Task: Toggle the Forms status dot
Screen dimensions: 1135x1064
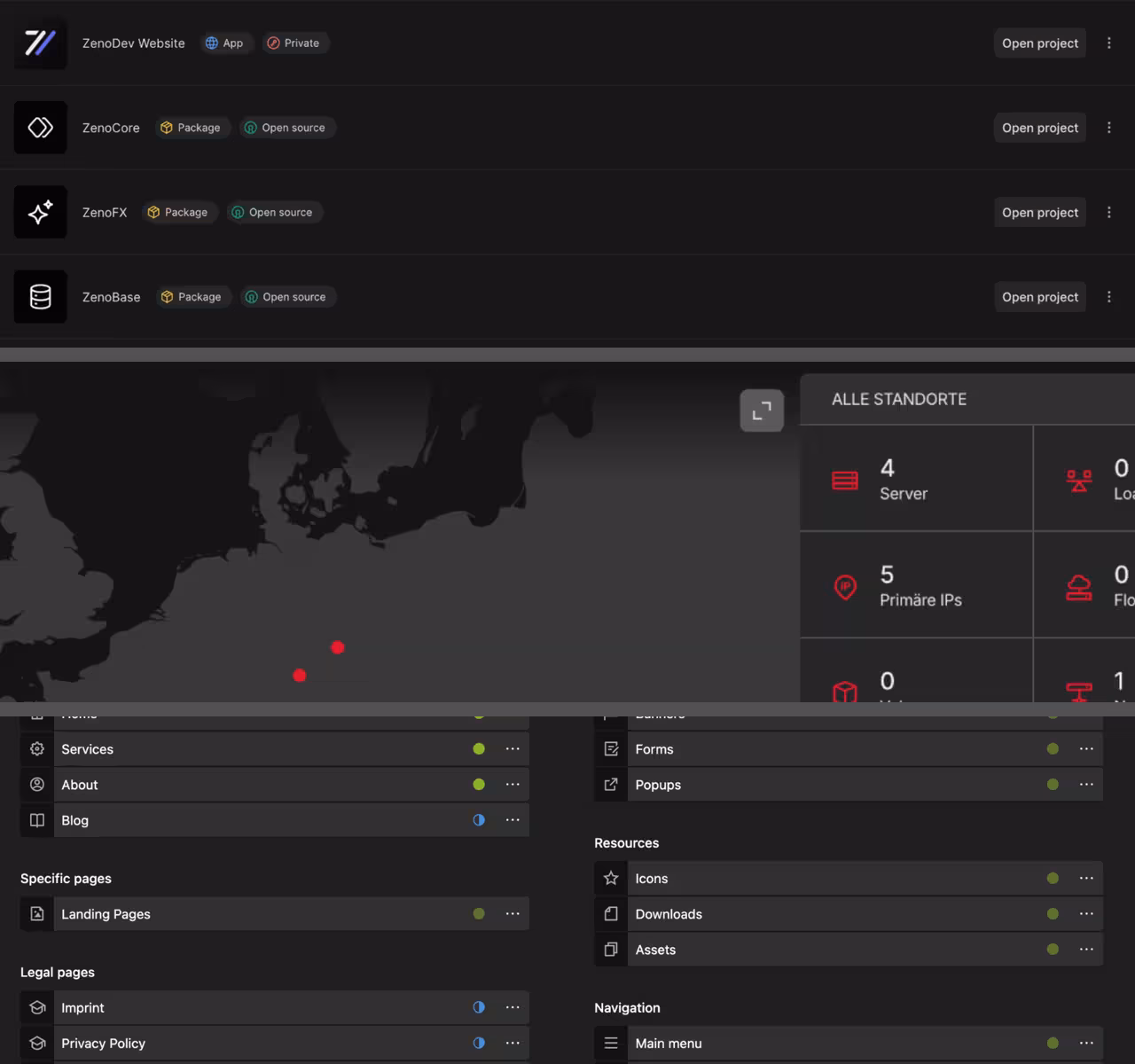Action: [1052, 748]
